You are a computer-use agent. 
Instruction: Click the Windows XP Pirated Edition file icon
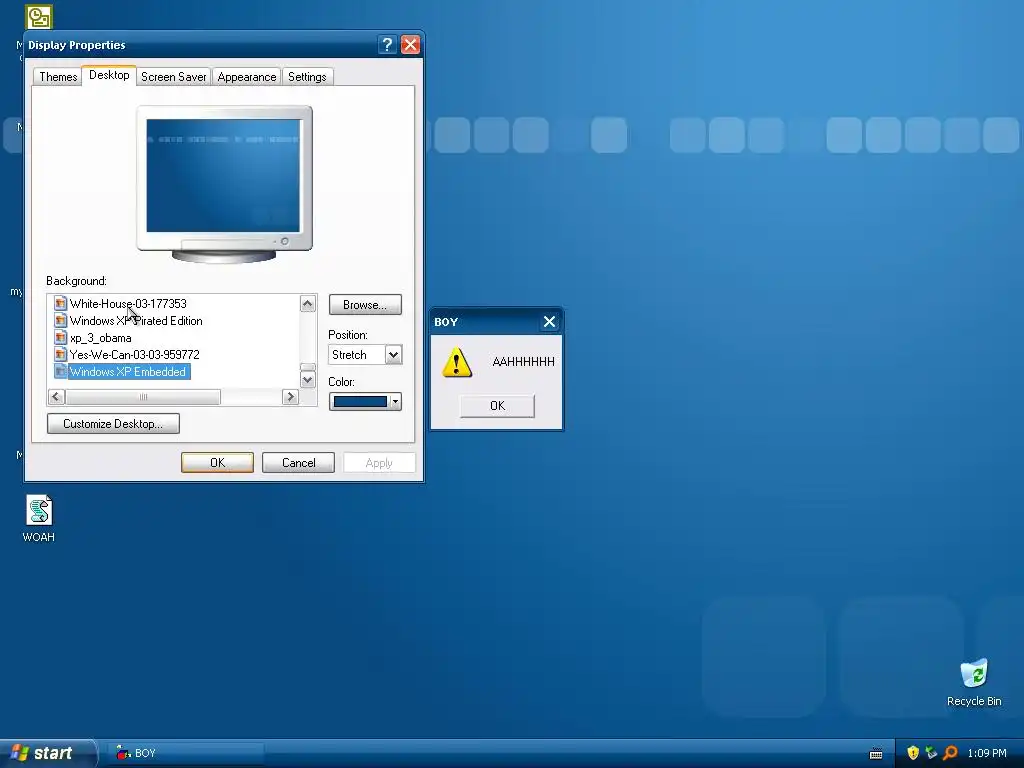click(60, 320)
